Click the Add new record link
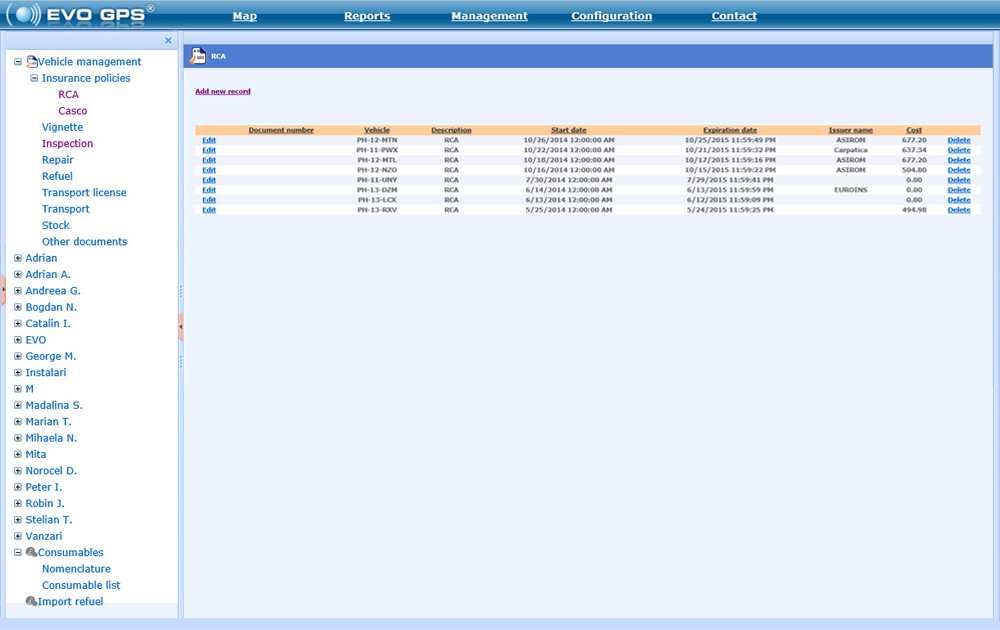Viewport: 1000px width, 630px height. click(222, 91)
